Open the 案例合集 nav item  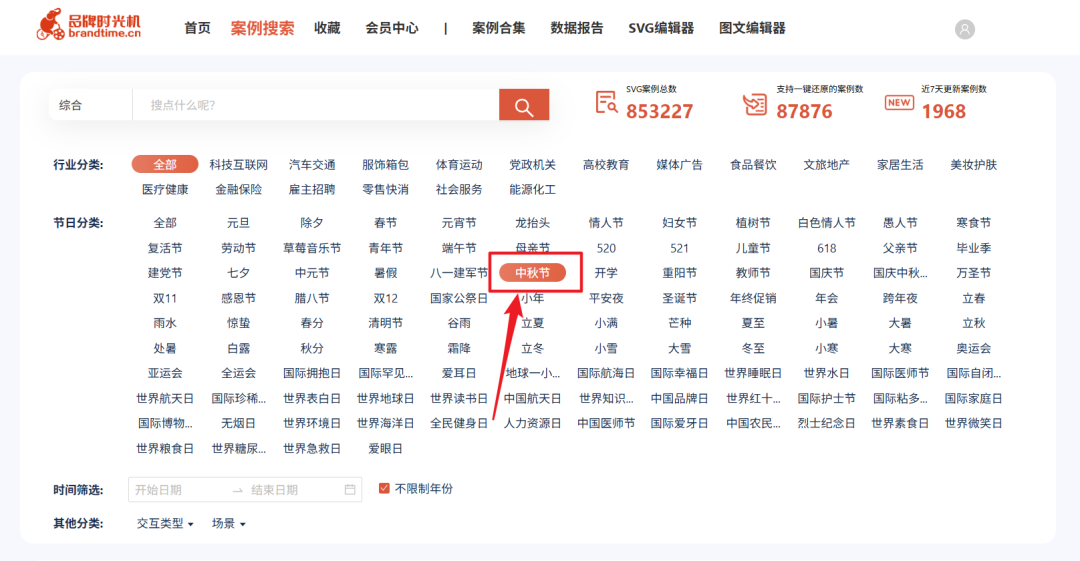[499, 28]
